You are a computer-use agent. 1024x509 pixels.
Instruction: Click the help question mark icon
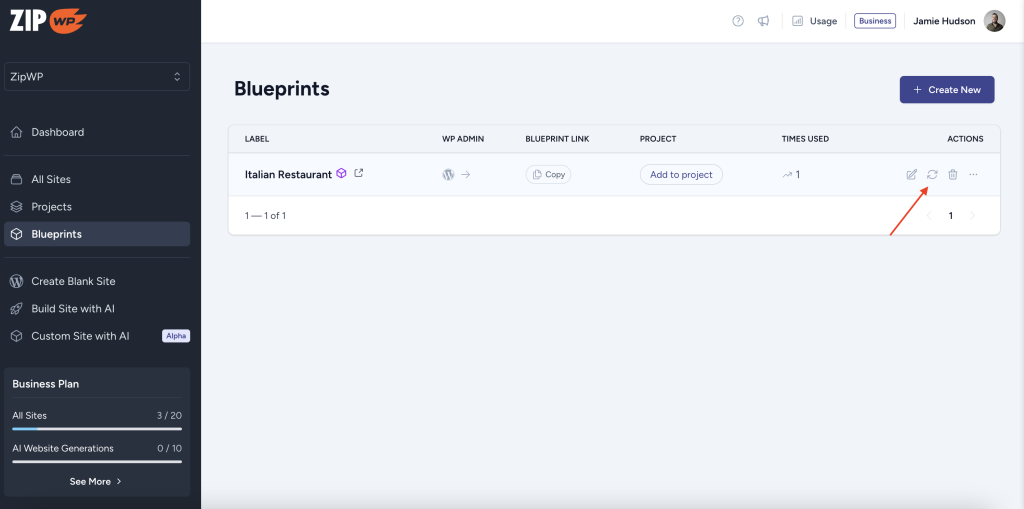738,21
